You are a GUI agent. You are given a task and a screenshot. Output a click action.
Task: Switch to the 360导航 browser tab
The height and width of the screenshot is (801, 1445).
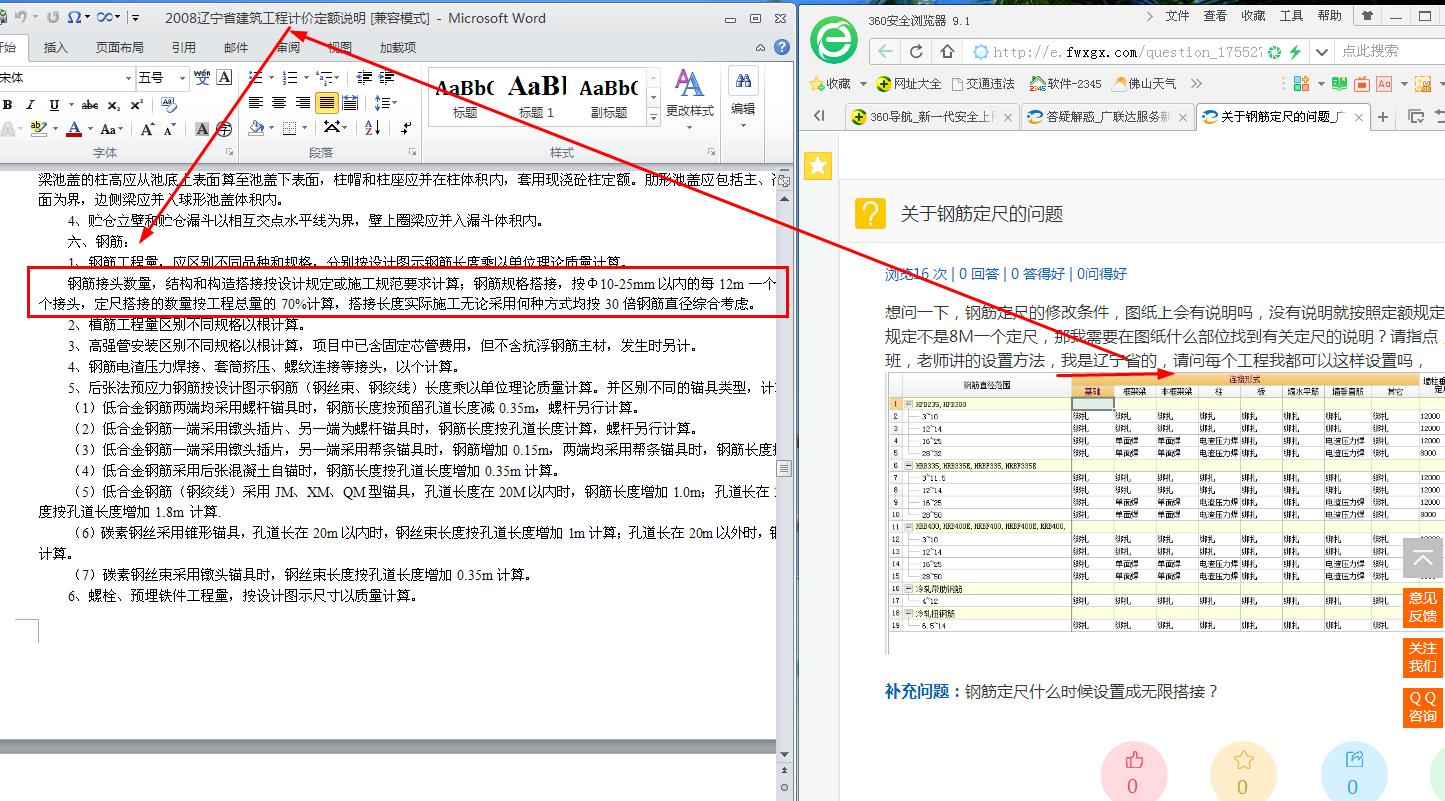click(x=931, y=117)
